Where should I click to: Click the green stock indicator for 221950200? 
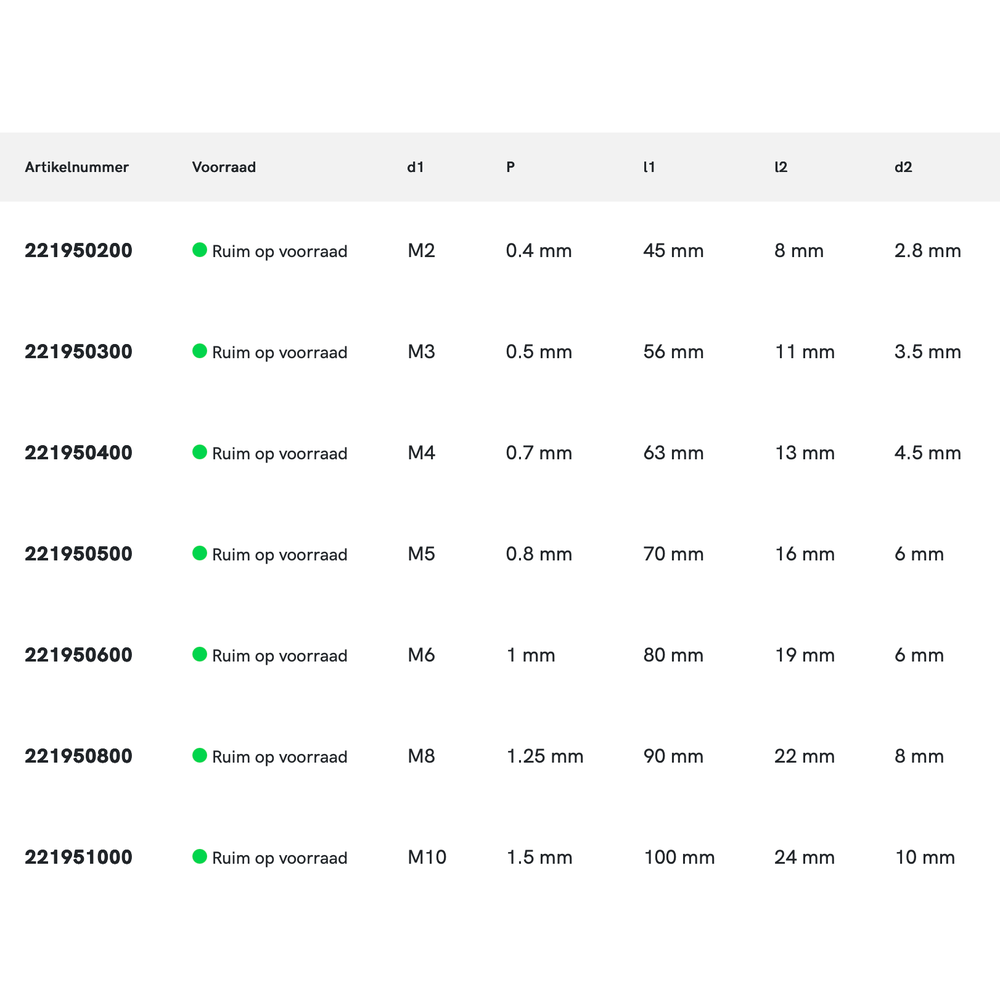[199, 250]
